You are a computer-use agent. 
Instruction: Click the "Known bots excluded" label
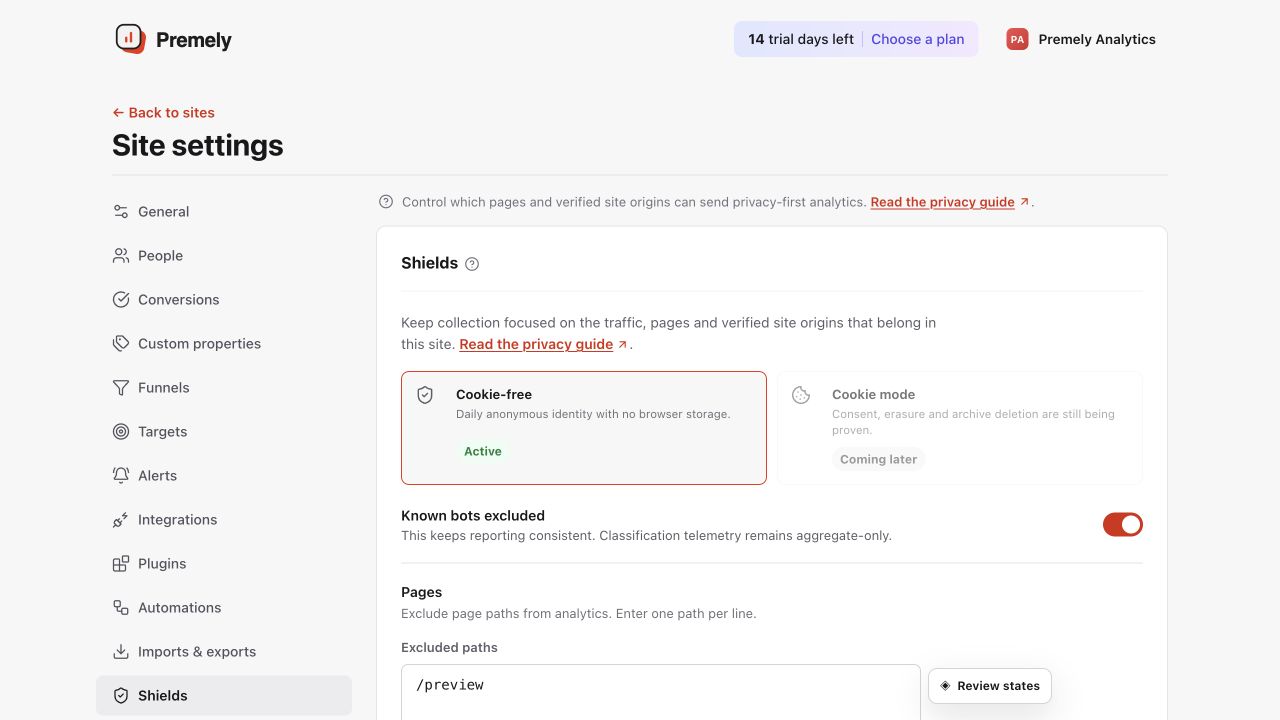(473, 516)
